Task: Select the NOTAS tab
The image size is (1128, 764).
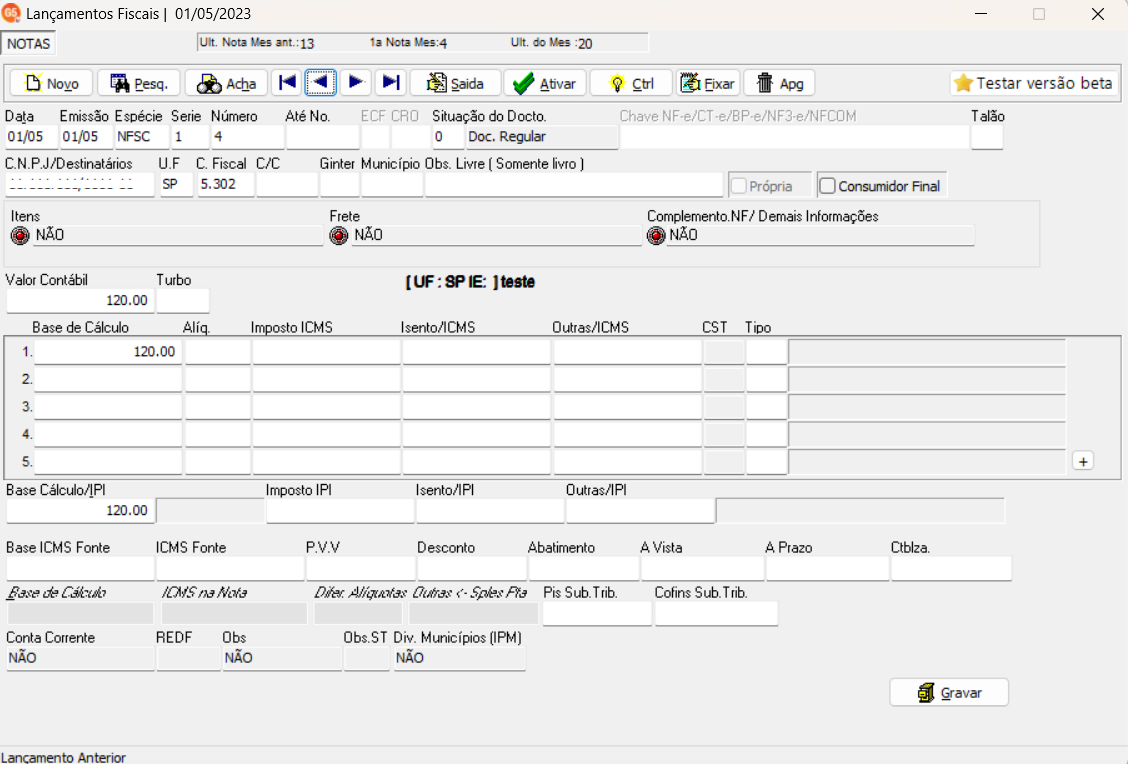Action: point(29,44)
